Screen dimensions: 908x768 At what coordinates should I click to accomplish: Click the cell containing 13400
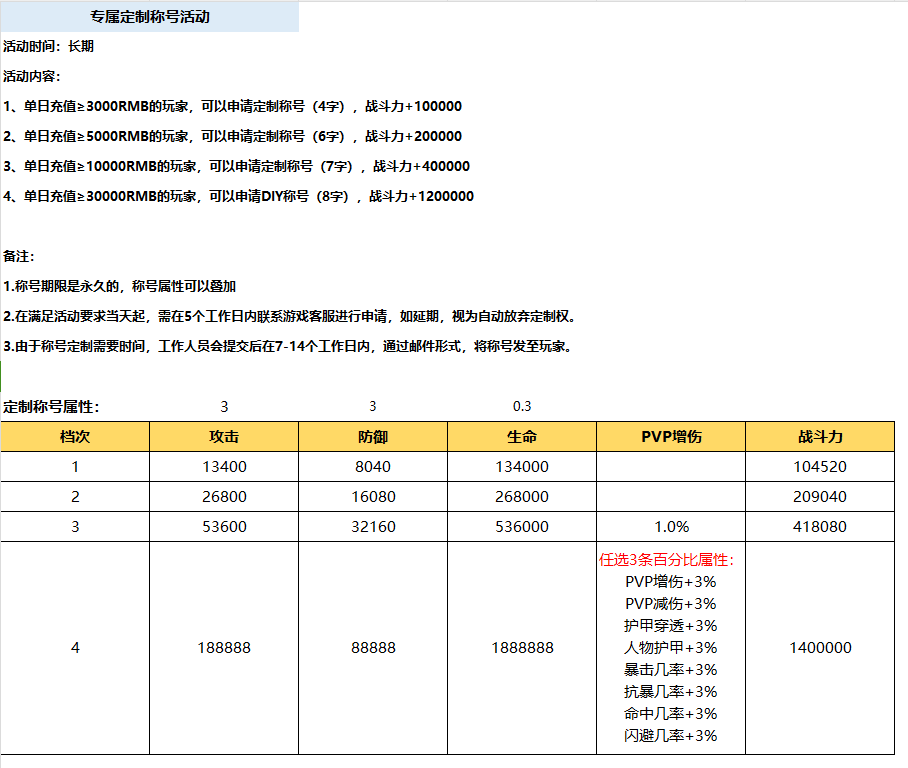(x=223, y=467)
